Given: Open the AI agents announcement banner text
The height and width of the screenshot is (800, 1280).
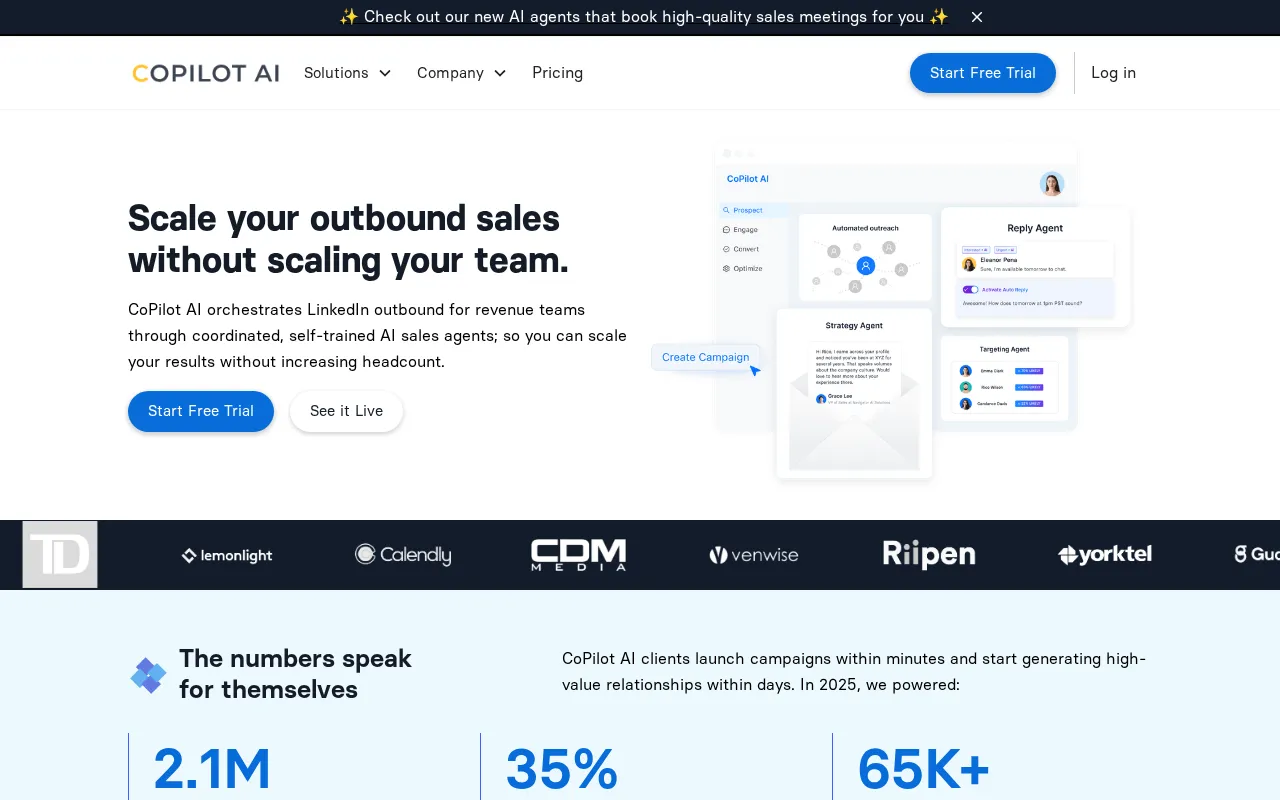Looking at the screenshot, I should [644, 17].
